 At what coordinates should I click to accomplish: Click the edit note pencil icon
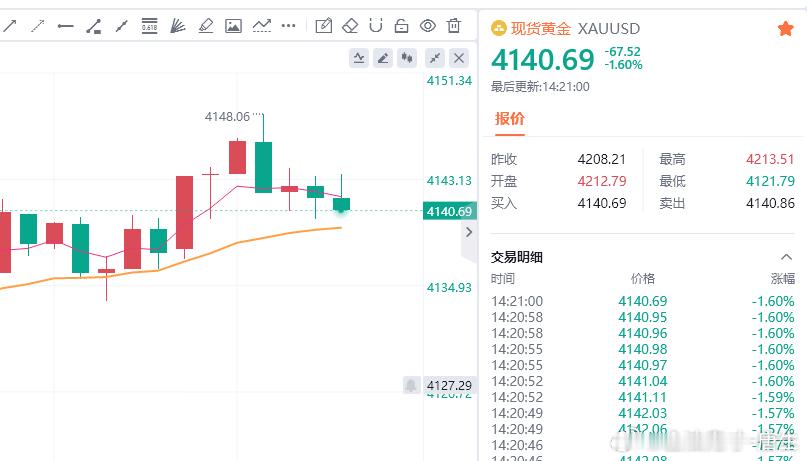tap(324, 25)
